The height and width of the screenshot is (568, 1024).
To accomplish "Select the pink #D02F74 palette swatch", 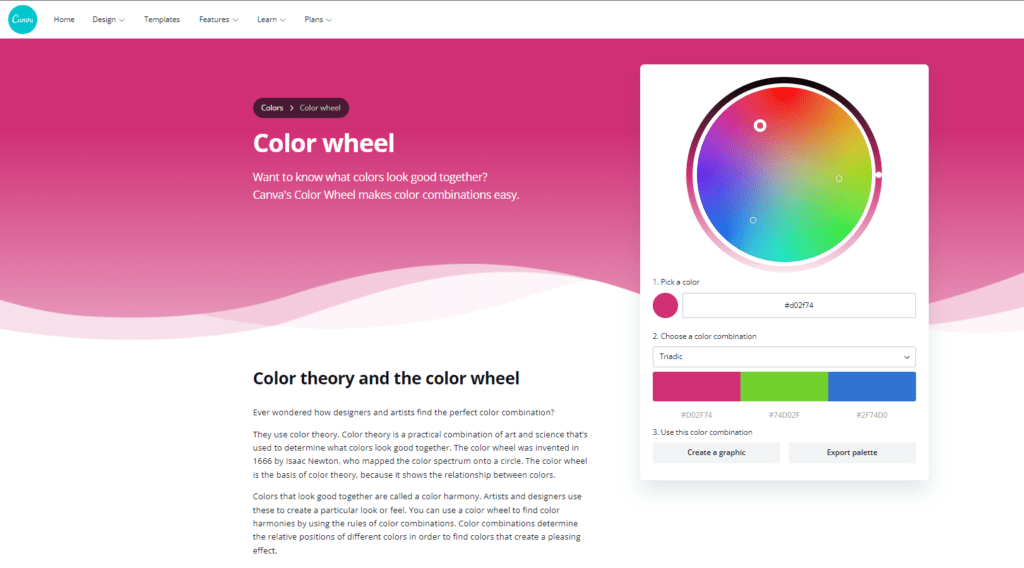I will click(x=696, y=387).
